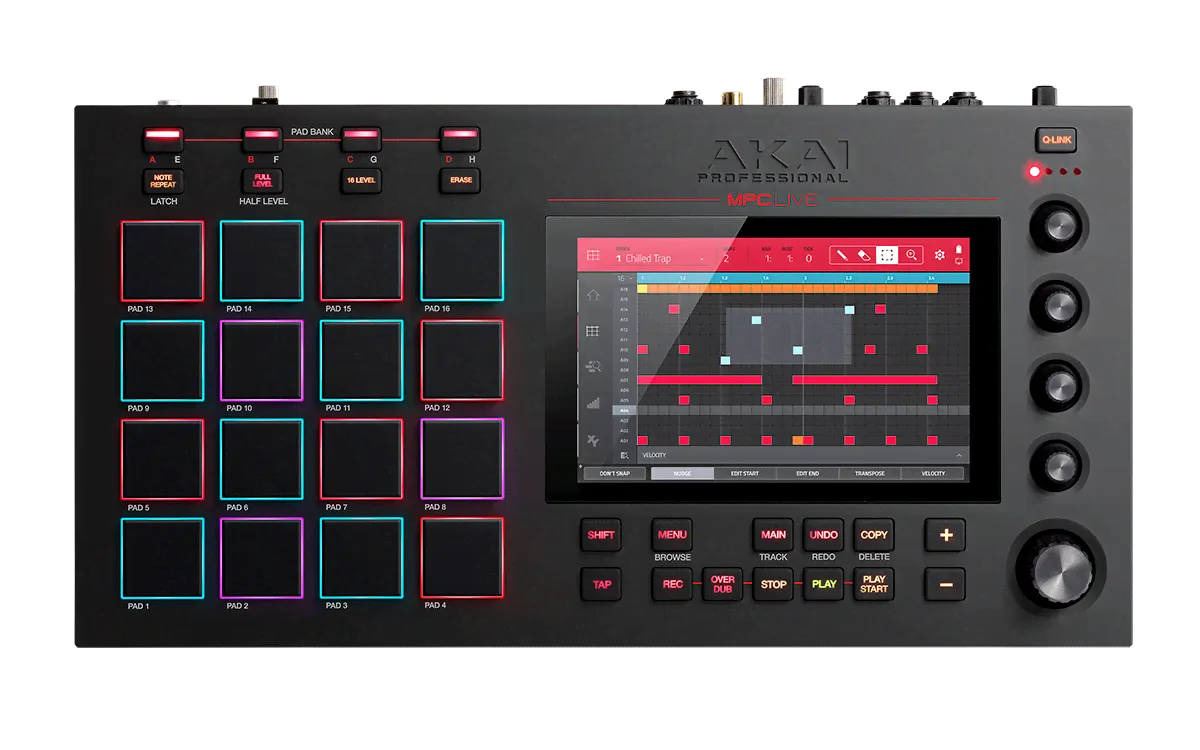Toggle the Full Level button
This screenshot has width=1200, height=750.
[x=262, y=181]
